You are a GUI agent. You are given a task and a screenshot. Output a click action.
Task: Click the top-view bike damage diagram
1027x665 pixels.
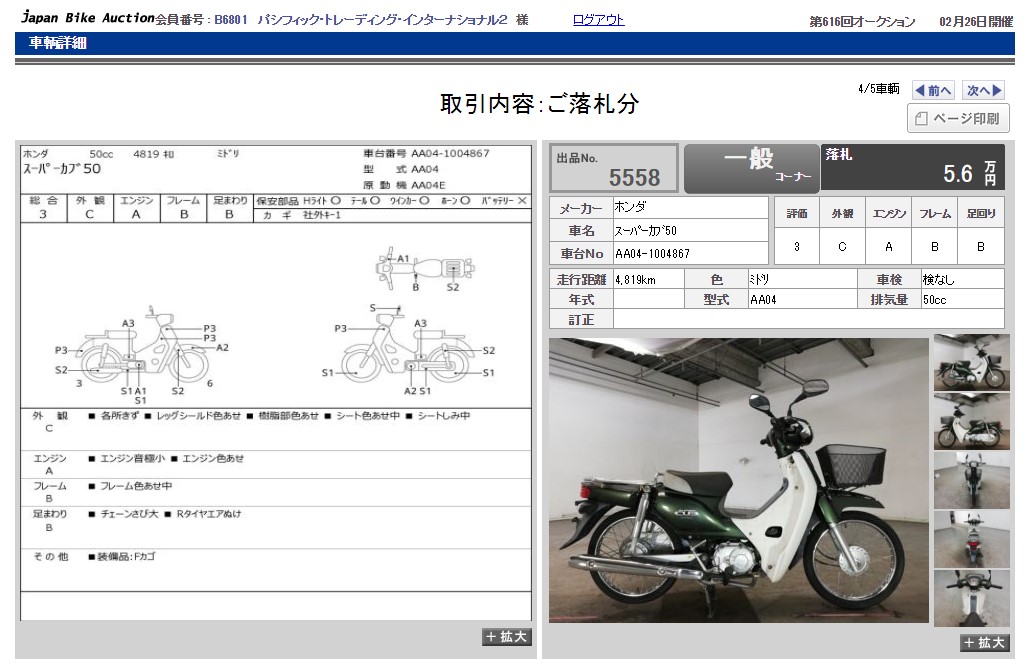424,269
